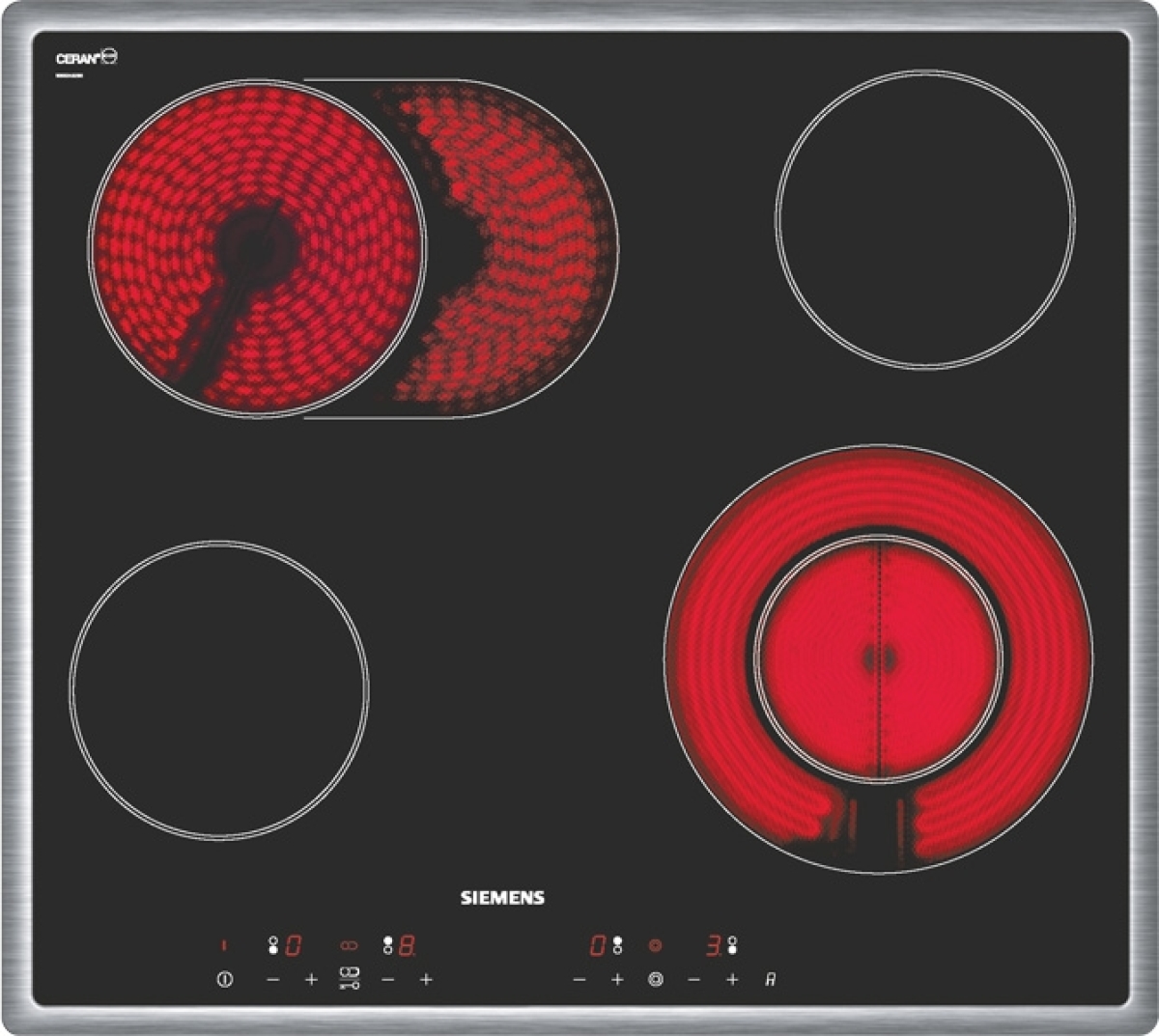Touch the unlit rear right cooking zone
Image resolution: width=1159 pixels, height=1036 pixels.
pyautogui.click(x=925, y=219)
